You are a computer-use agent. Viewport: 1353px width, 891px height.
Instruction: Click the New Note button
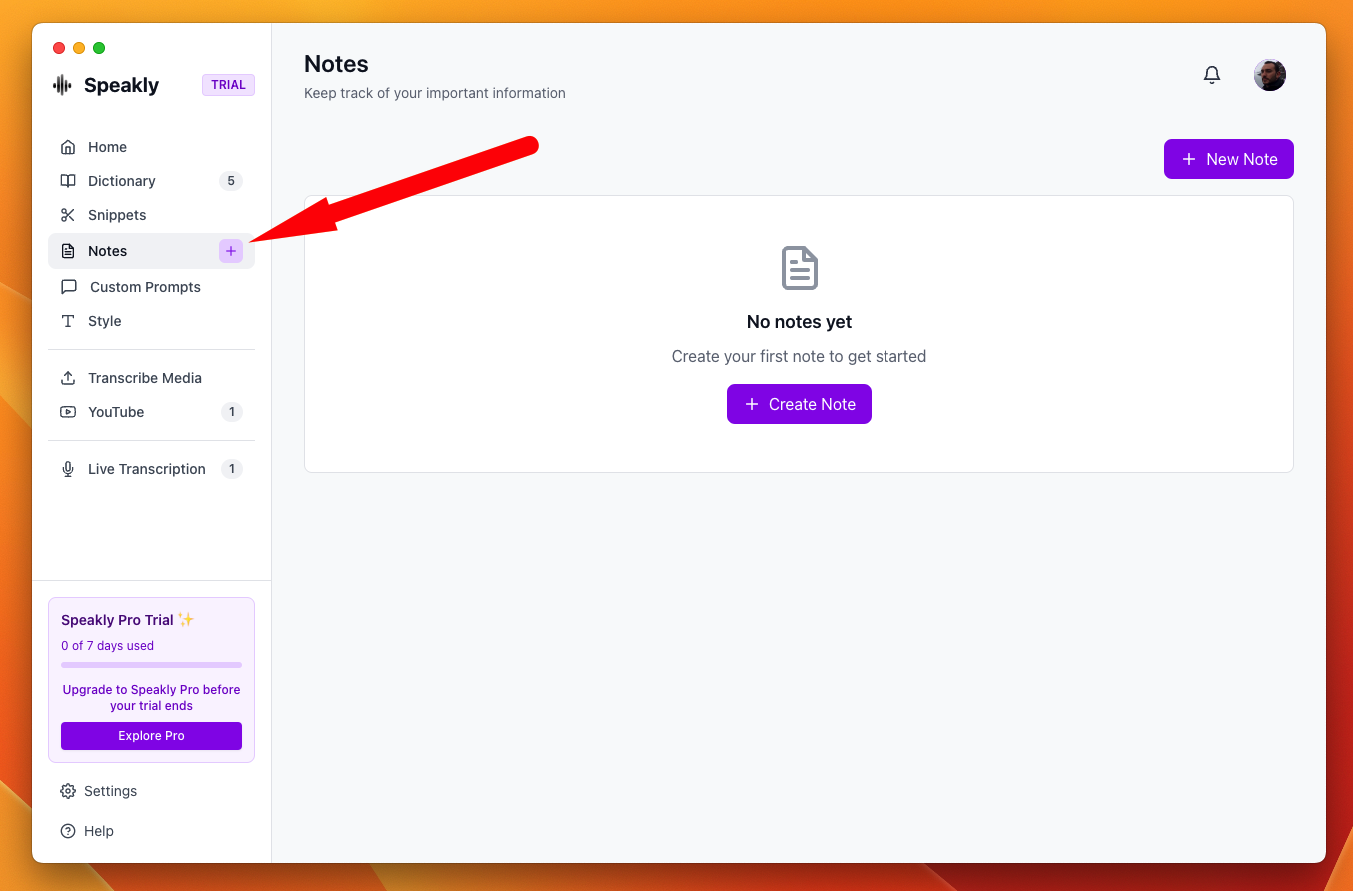point(1228,159)
